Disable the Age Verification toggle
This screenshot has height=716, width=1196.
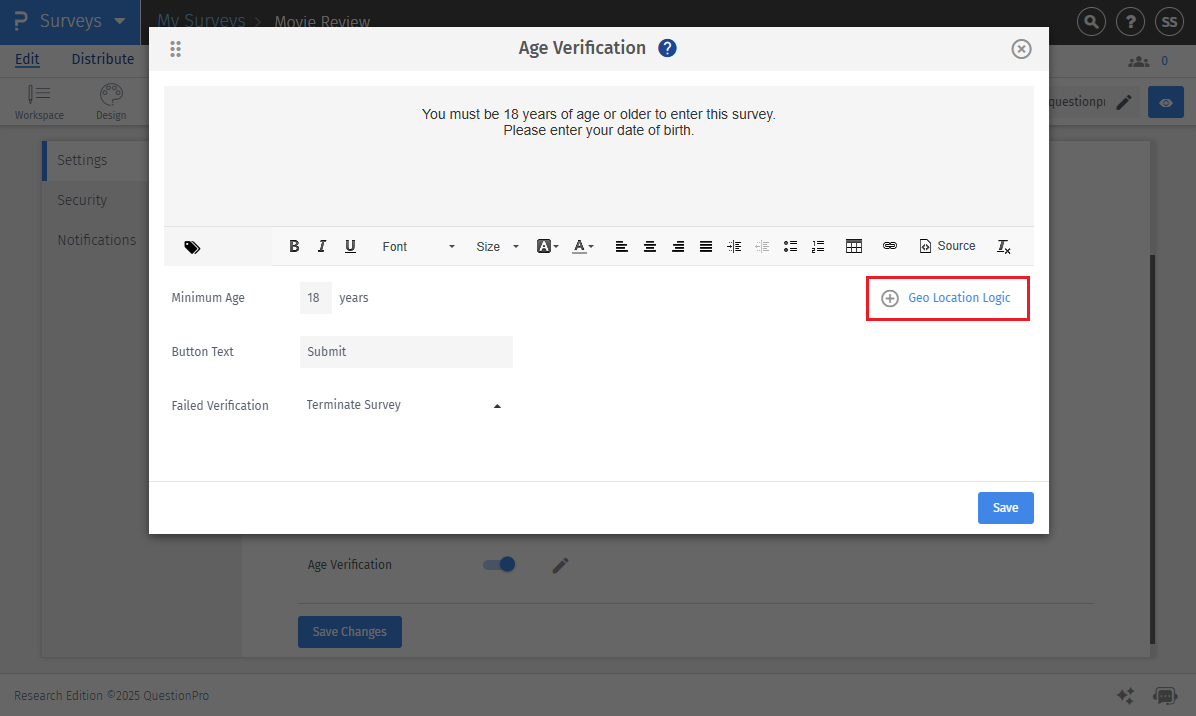coord(499,564)
